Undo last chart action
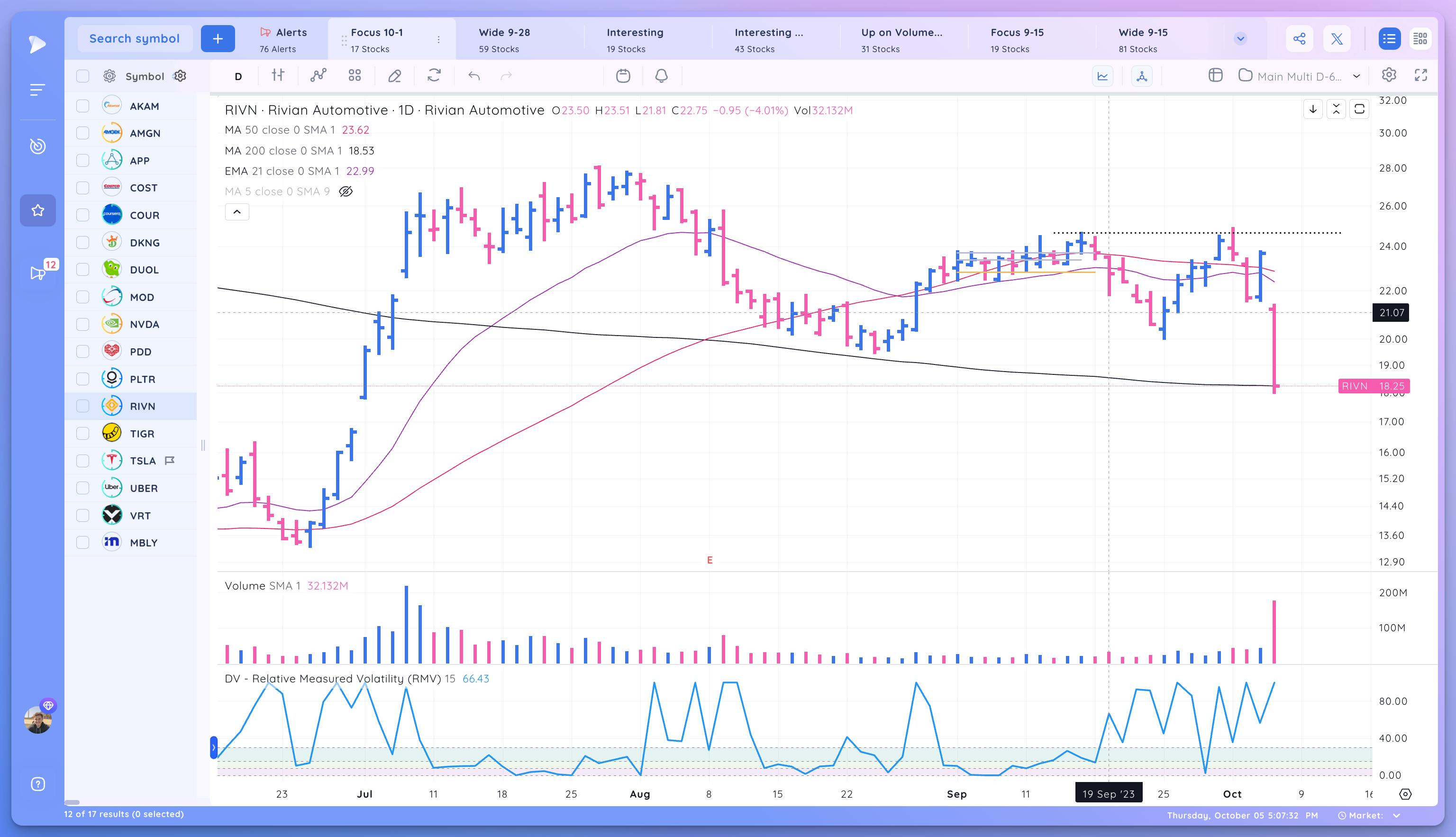Viewport: 1456px width, 837px height. click(x=473, y=75)
